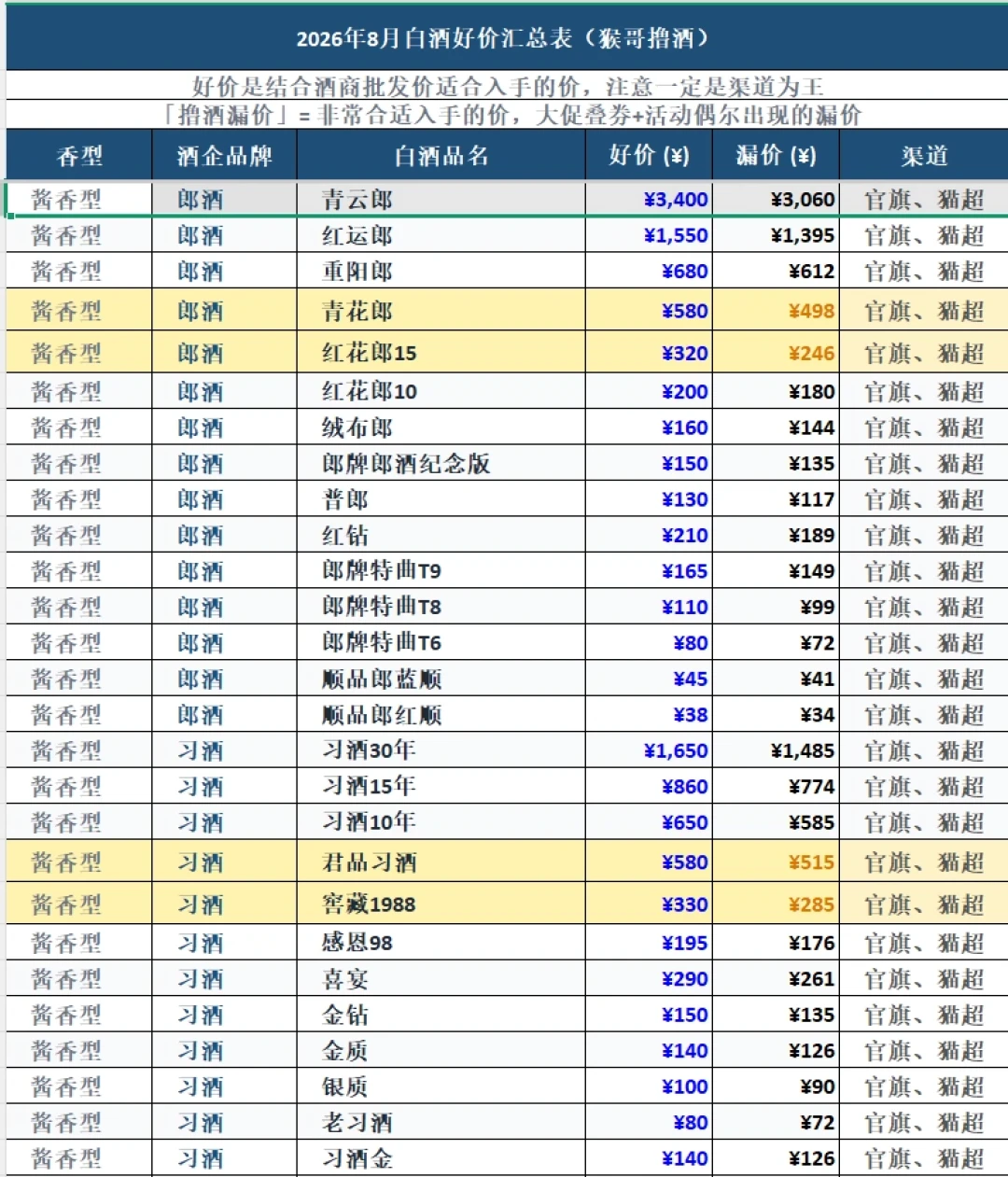
Task: Select the '香型' column header
Action: (79, 155)
